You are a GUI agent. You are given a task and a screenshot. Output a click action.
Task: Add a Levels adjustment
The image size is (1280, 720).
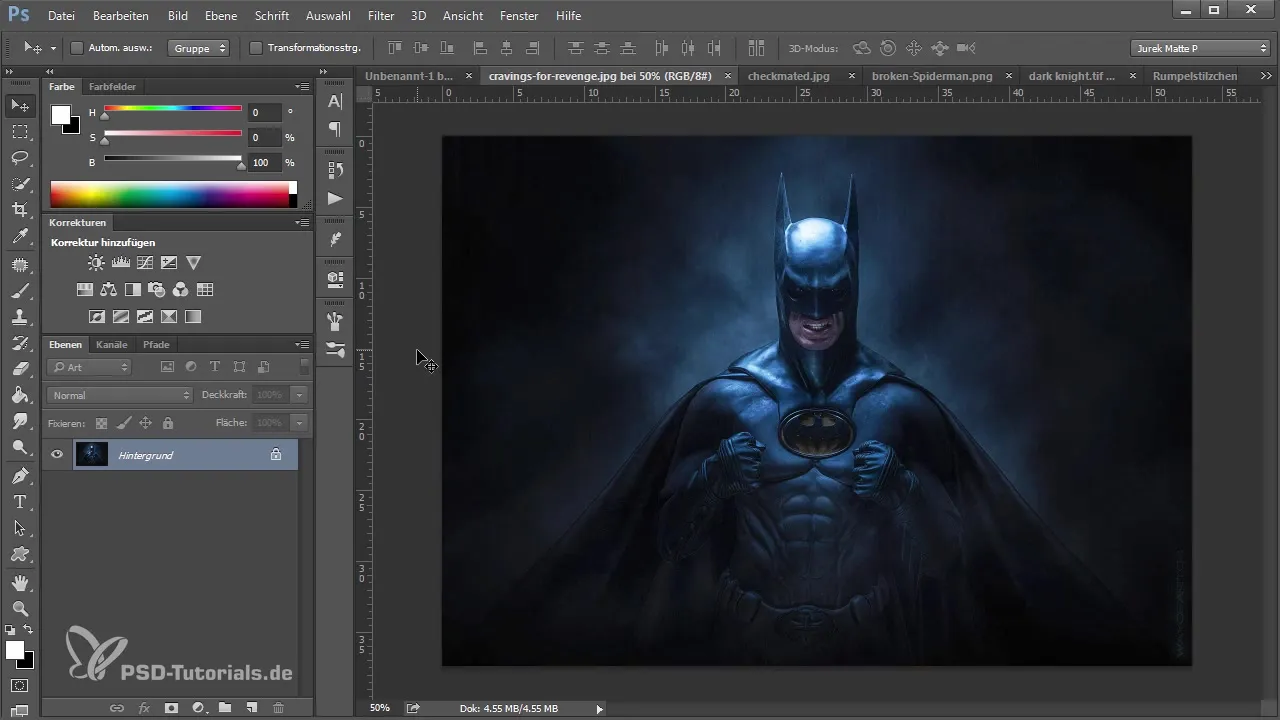click(121, 263)
